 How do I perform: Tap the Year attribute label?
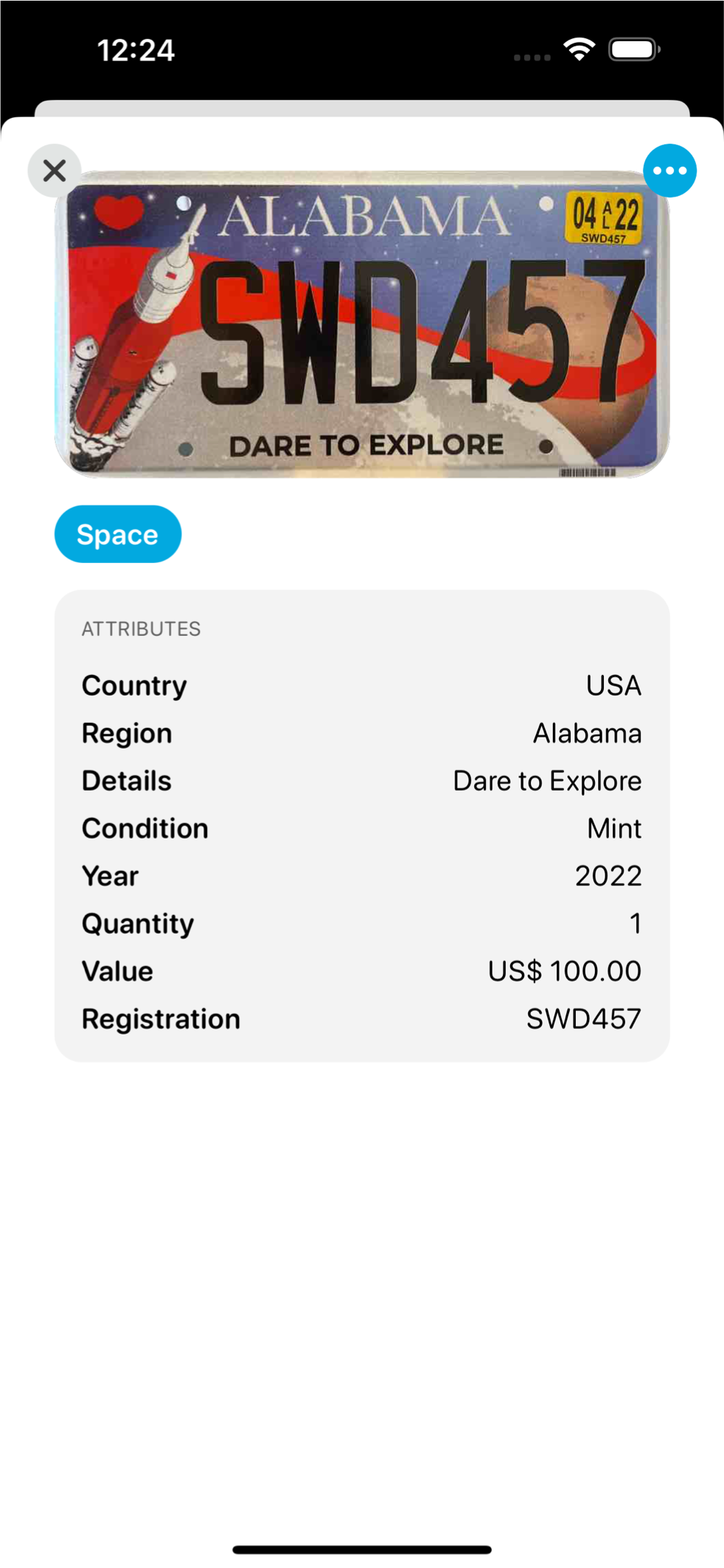coord(111,876)
